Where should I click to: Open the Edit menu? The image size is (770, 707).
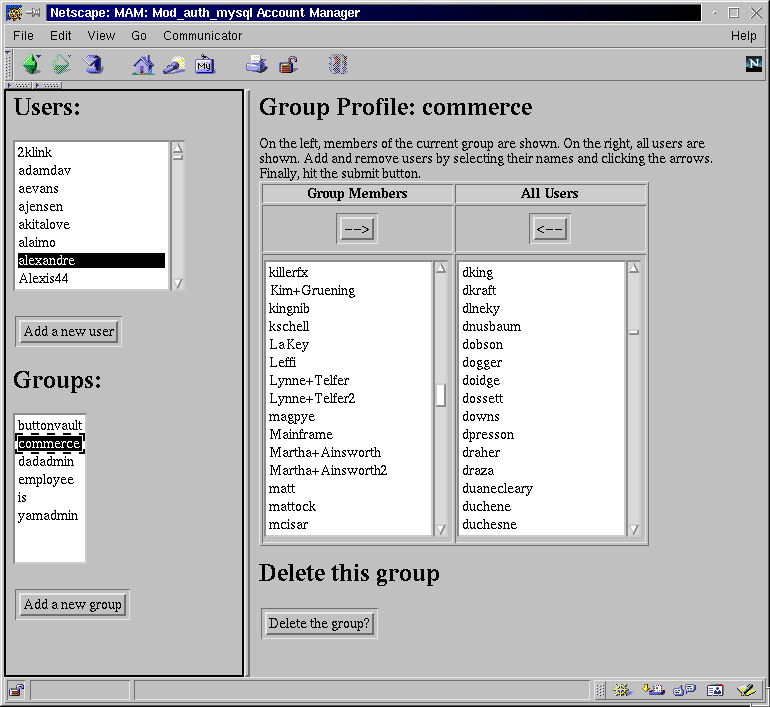(60, 36)
